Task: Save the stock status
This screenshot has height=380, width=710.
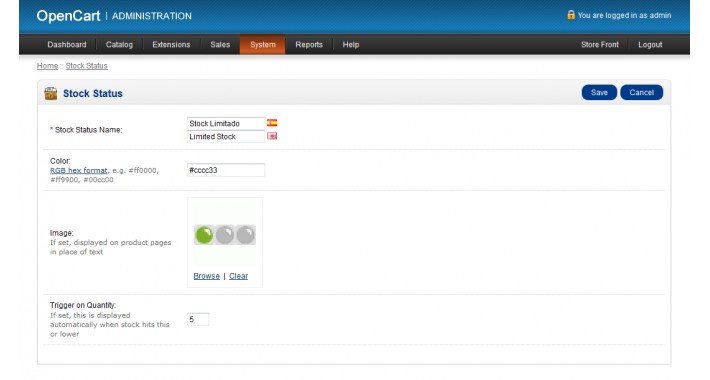Action: (599, 92)
